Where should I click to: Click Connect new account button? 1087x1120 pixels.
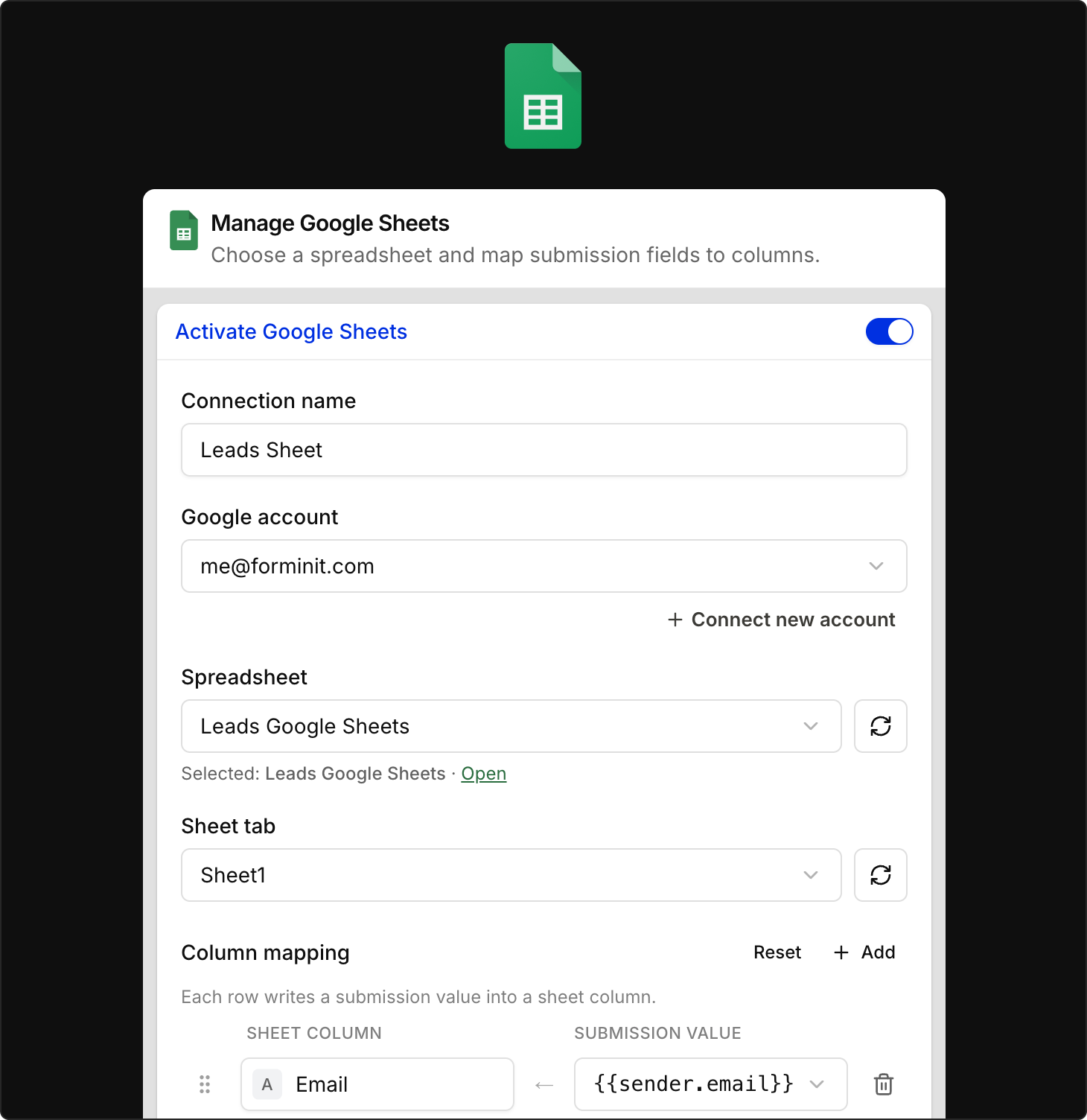pos(781,620)
